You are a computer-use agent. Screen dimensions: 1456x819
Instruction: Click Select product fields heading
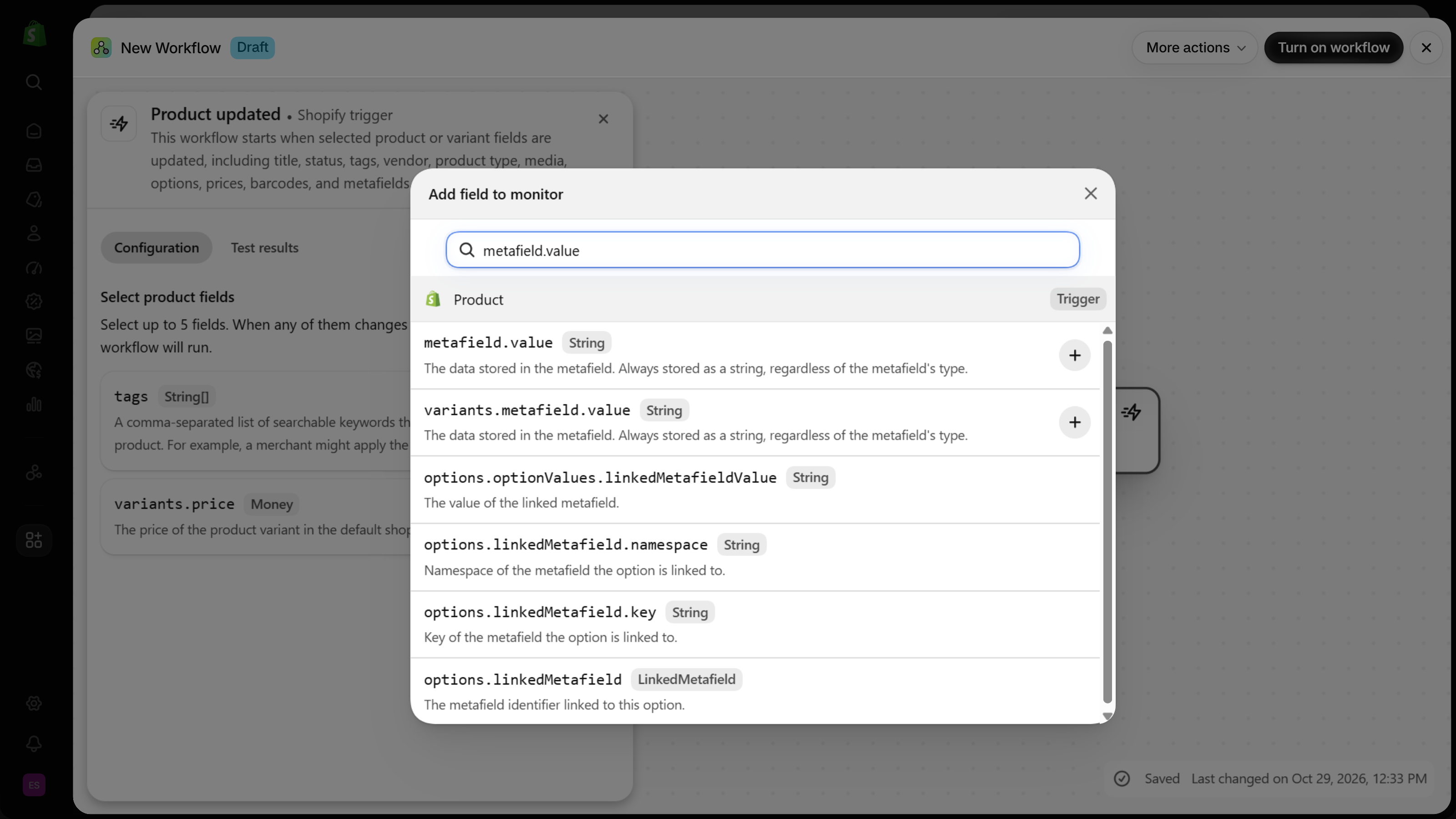pos(167,297)
